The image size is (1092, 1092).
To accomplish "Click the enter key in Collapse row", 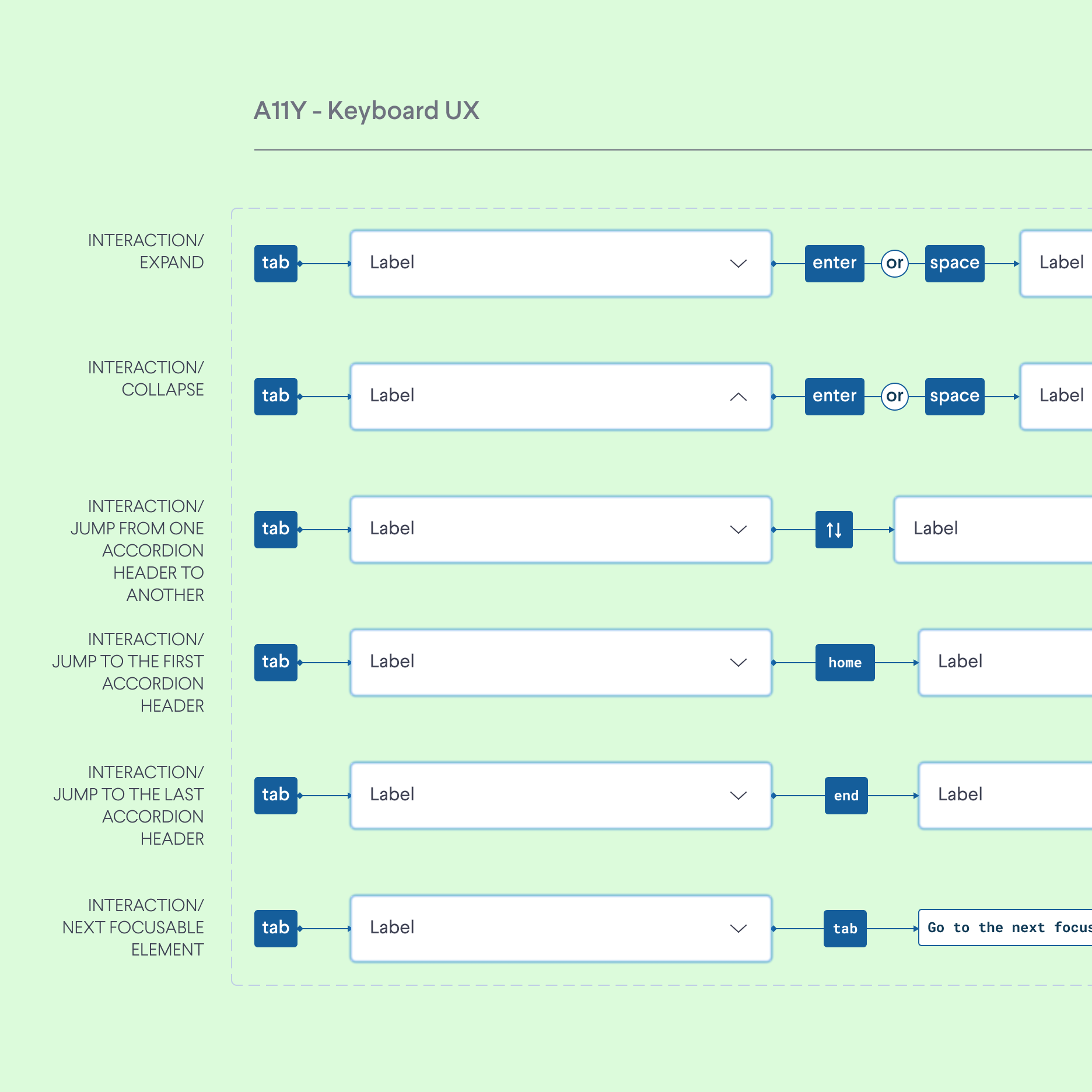I will point(834,397).
